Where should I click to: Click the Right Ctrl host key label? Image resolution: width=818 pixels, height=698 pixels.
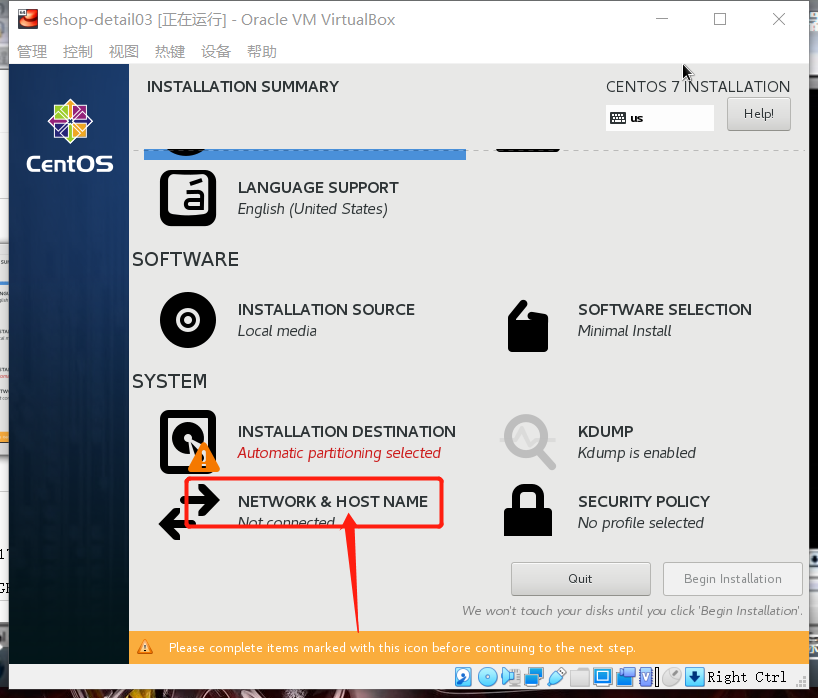pyautogui.click(x=747, y=677)
